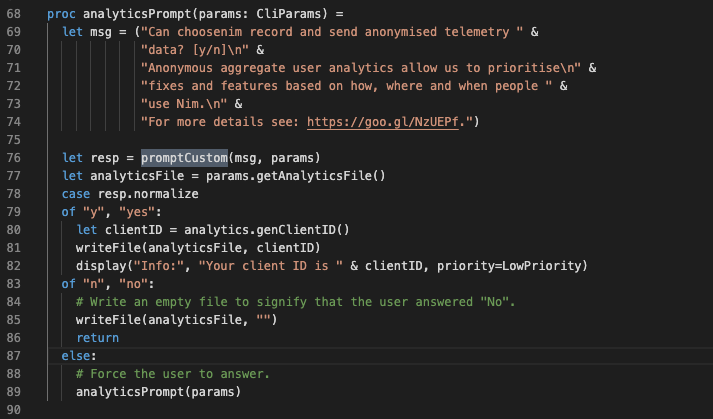This screenshot has height=419, width=713.
Task: Click writeFile(analyticsFile, clientID) on line 81
Action: [198, 248]
